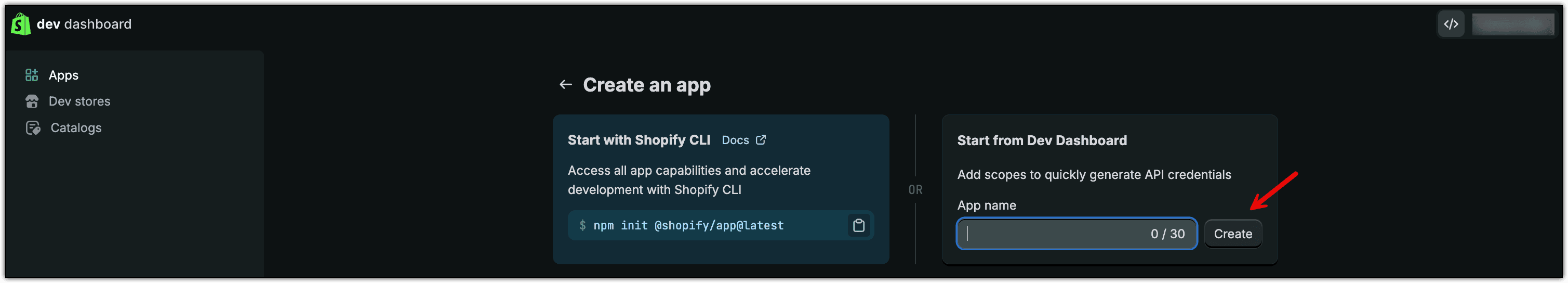The width and height of the screenshot is (1568, 283).
Task: Open the Docs link for Shopify CLI
Action: tap(735, 140)
